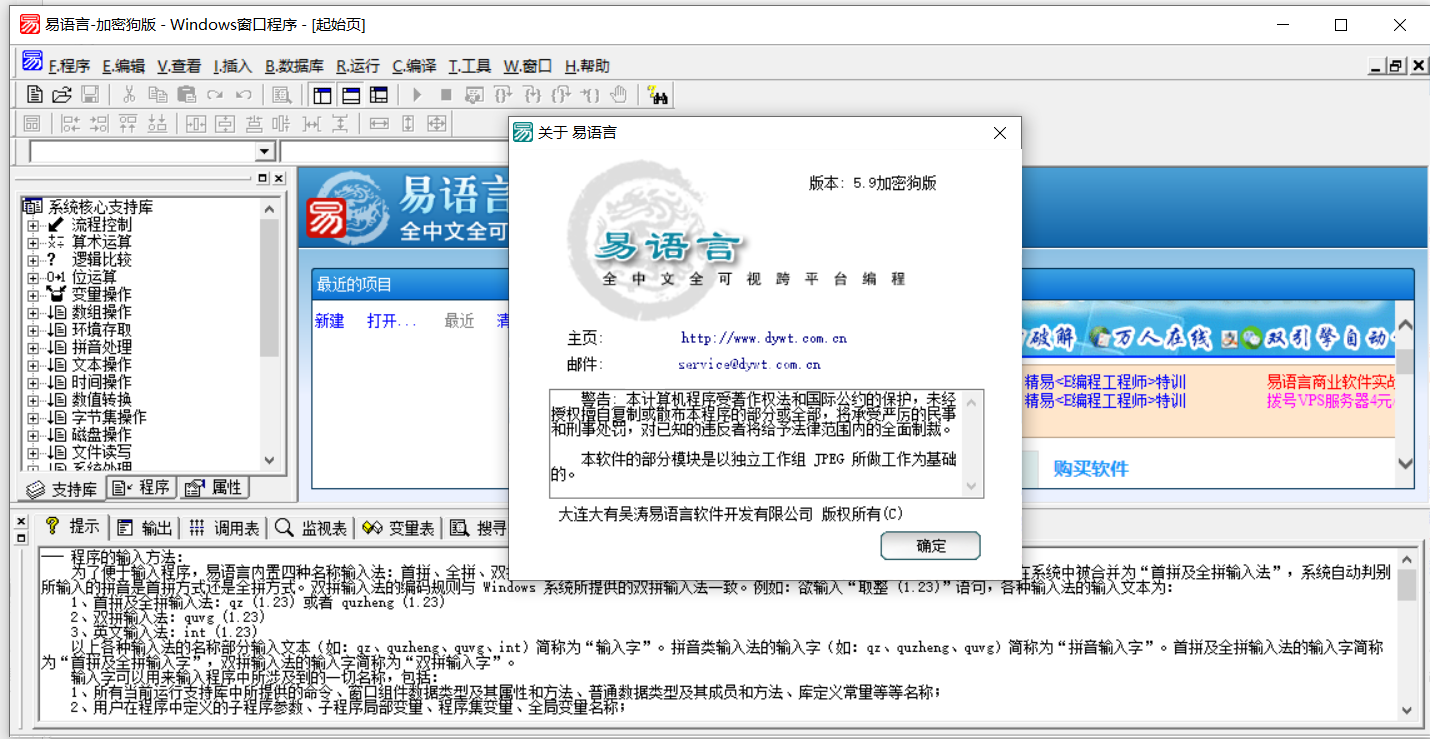Click the Redo arrow toolbar icon
The height and width of the screenshot is (739, 1430).
[214, 95]
